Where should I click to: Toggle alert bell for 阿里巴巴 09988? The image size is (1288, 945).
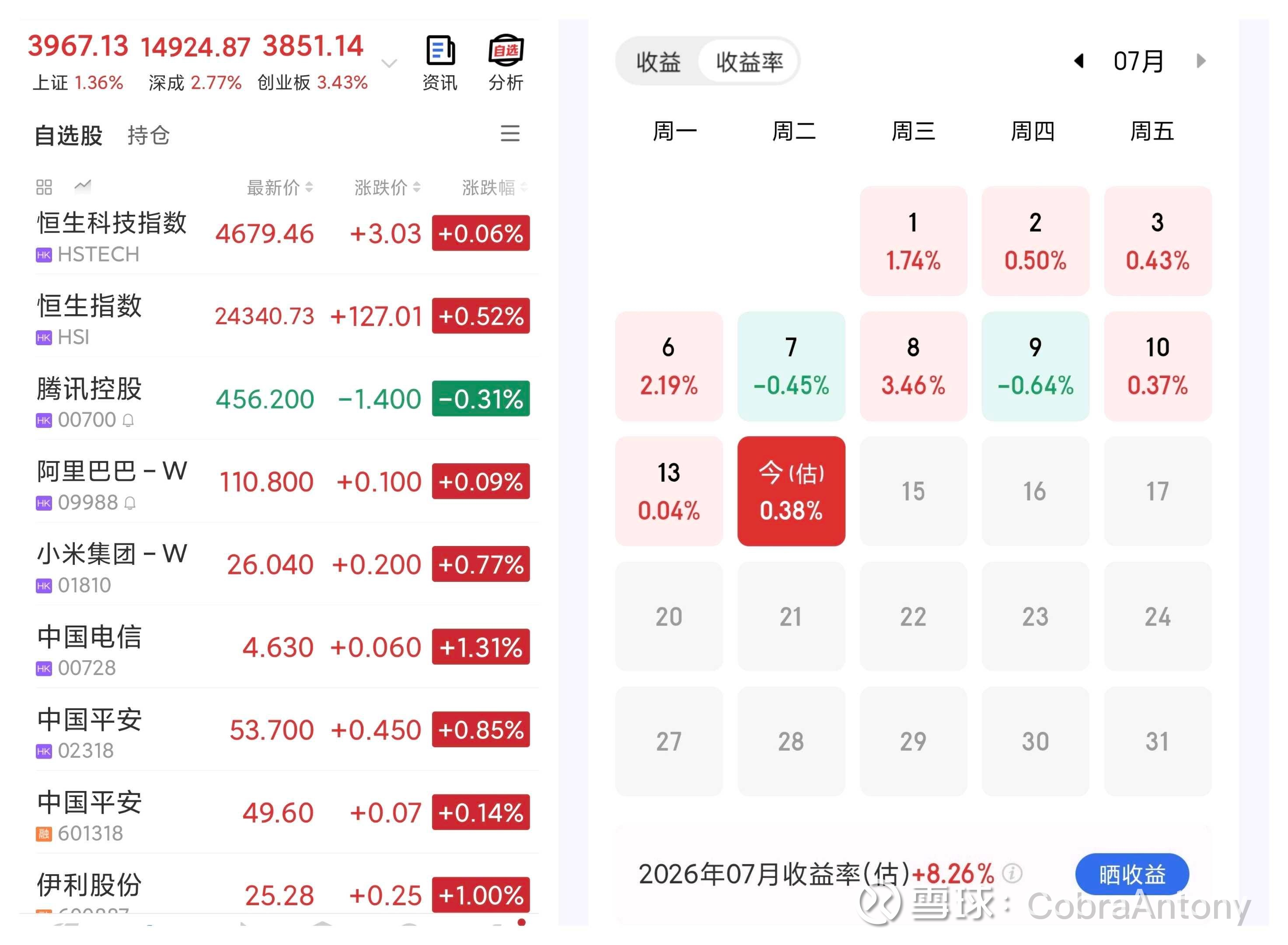click(x=130, y=504)
